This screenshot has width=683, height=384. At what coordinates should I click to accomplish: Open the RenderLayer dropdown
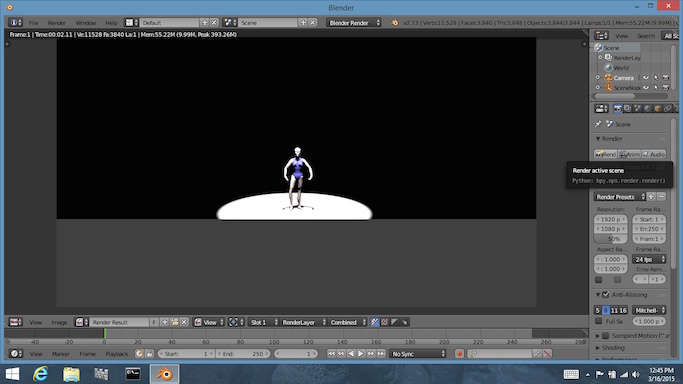click(x=303, y=322)
